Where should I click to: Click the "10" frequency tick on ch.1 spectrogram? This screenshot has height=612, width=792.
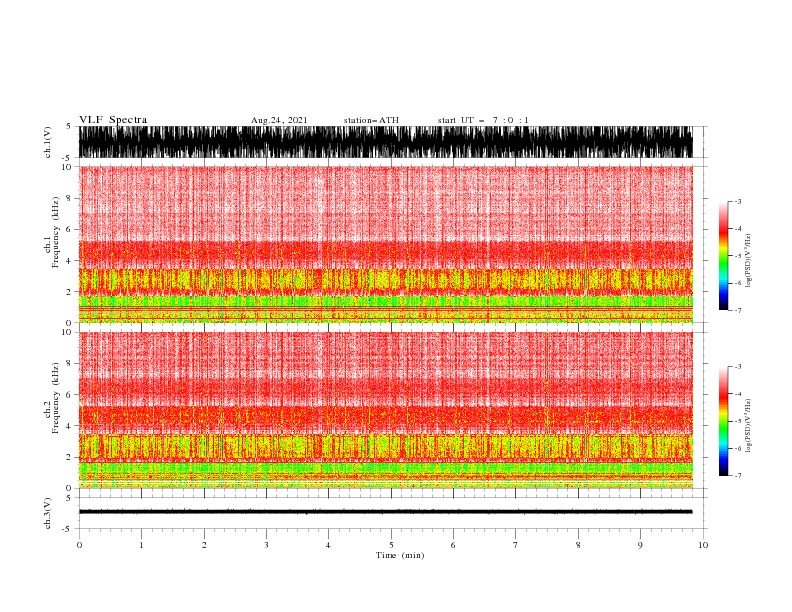(67, 167)
